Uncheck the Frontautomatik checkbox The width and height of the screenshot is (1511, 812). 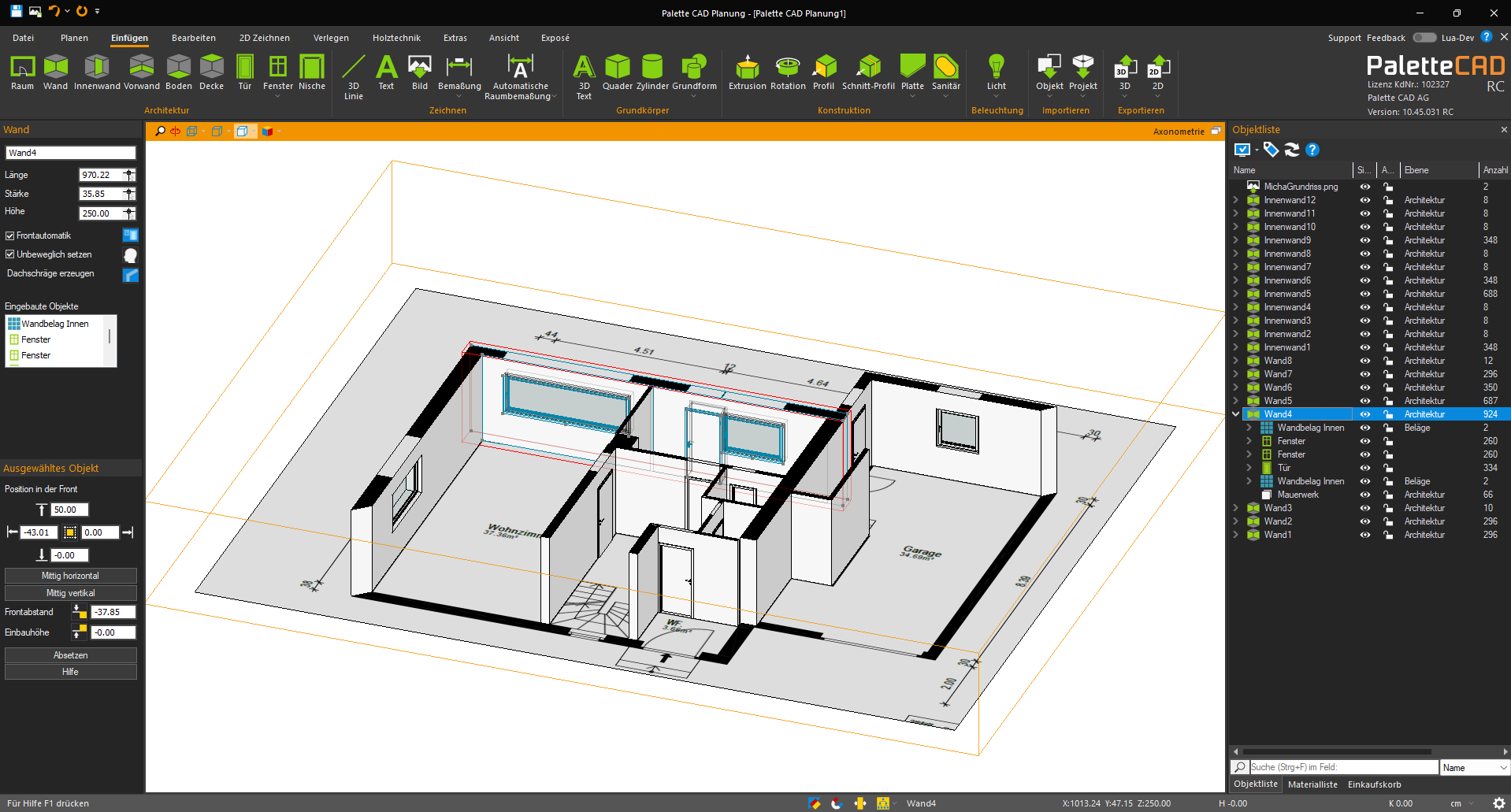point(9,235)
